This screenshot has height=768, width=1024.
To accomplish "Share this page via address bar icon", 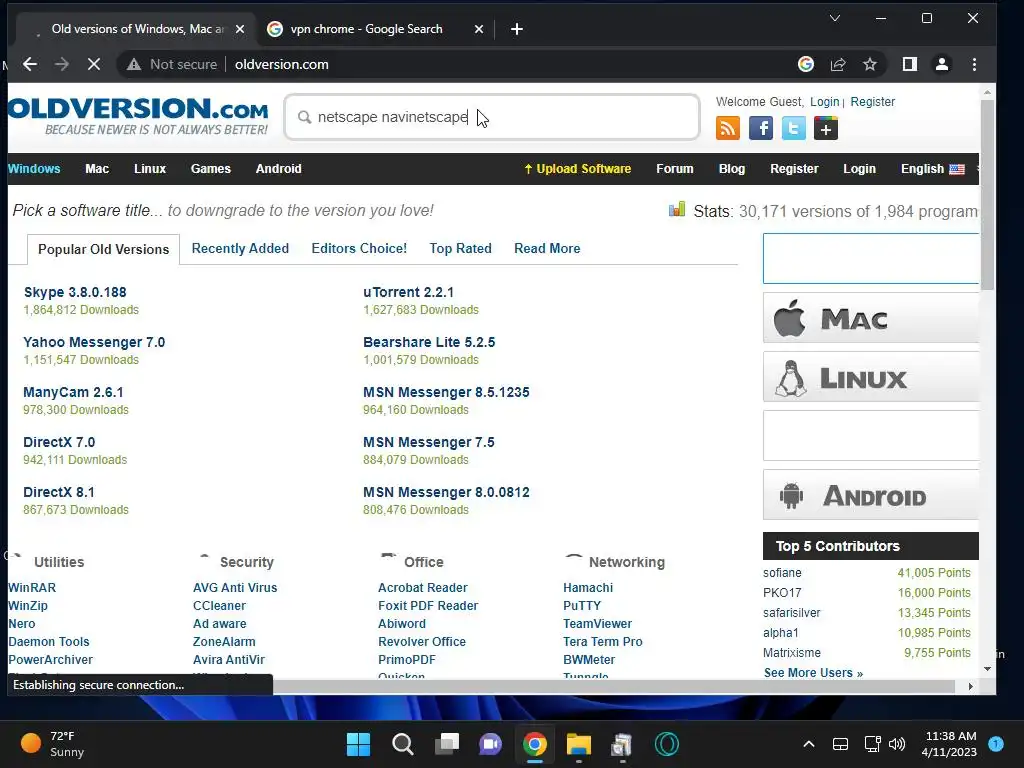I will [x=838, y=64].
